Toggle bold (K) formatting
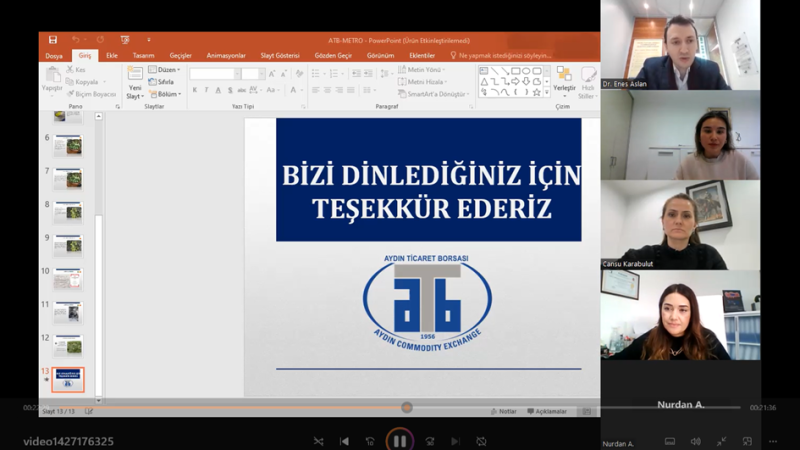Viewport: 800px width, 450px height. tap(194, 90)
